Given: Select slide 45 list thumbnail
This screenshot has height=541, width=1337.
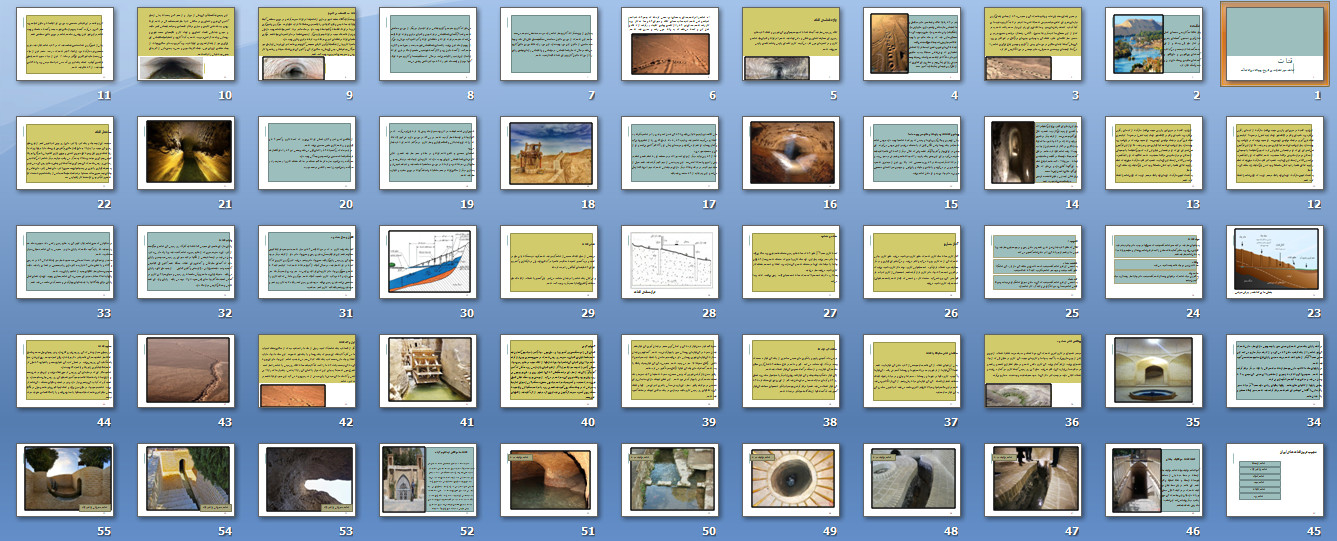Looking at the screenshot, I should (x=1275, y=480).
